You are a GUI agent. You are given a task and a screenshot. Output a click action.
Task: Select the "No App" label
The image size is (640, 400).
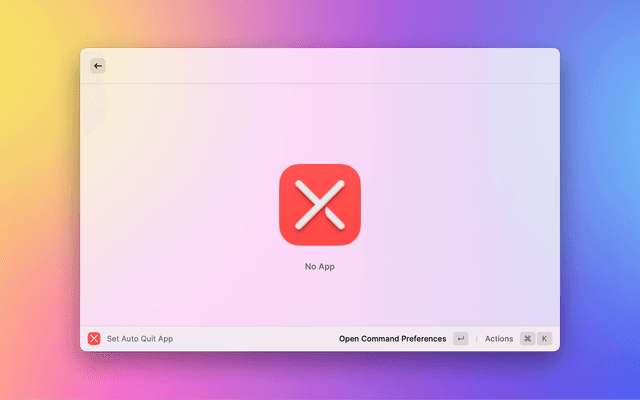pos(320,267)
